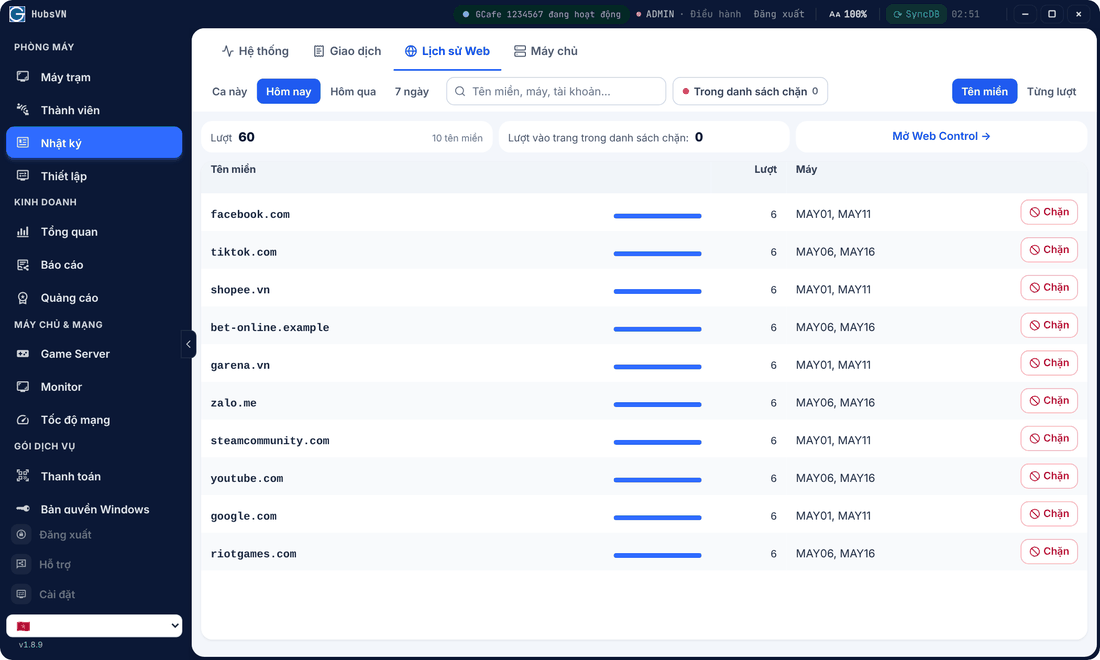Screen dimensions: 1100x660
Task: Click the domain search input field
Action: click(x=556, y=92)
